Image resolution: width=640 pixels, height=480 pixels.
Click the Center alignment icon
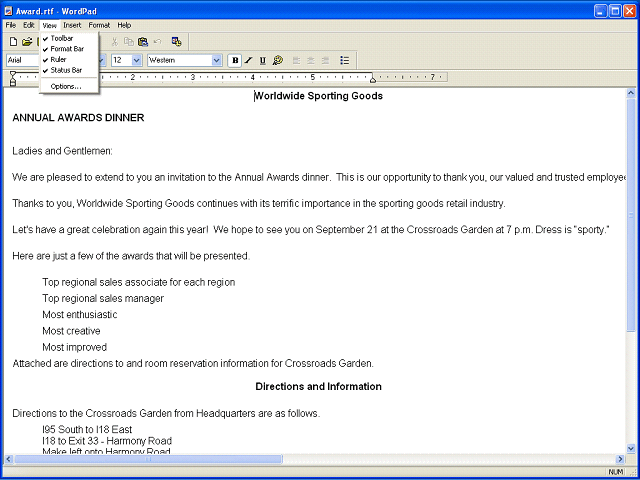pyautogui.click(x=311, y=60)
